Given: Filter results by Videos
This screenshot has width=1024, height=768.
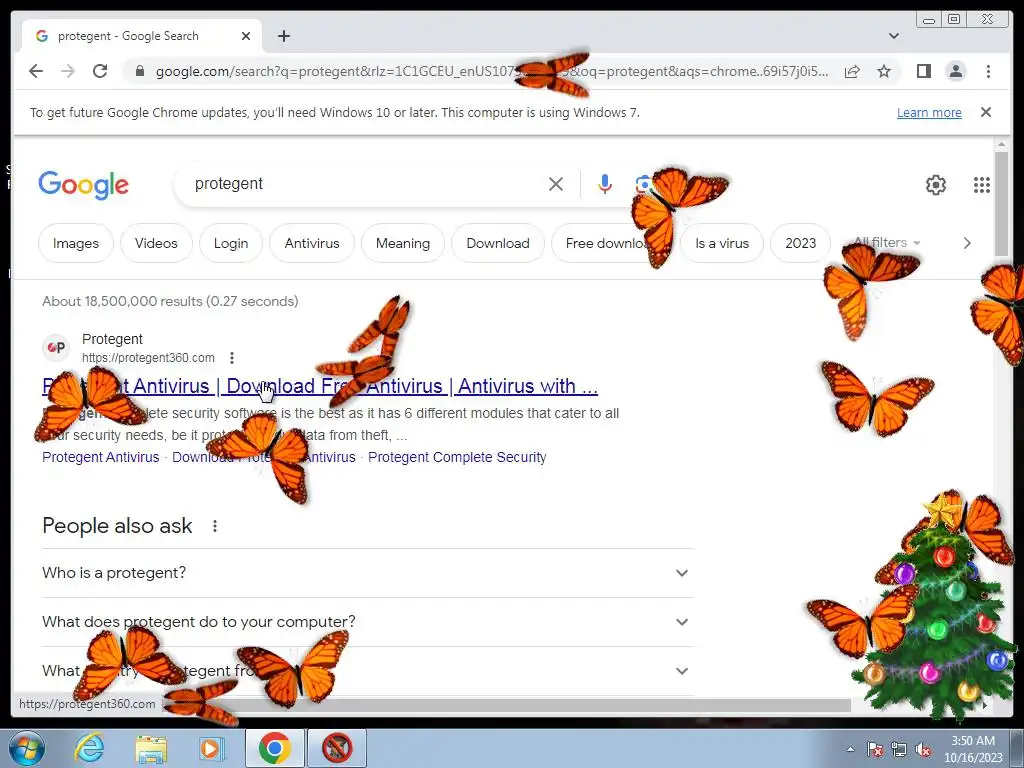Looking at the screenshot, I should [x=156, y=243].
